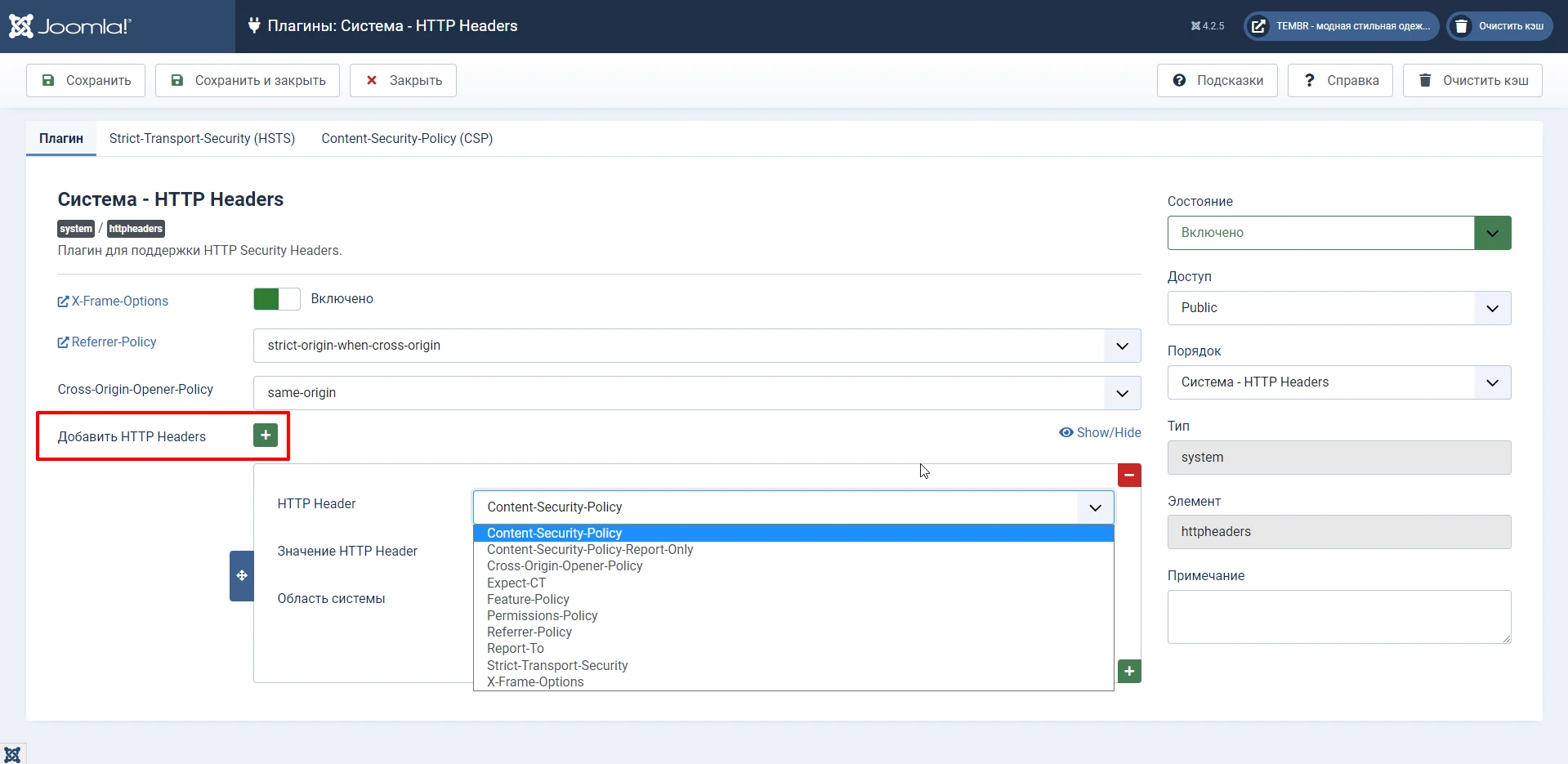Click into the Примечание text area
The height and width of the screenshot is (764, 1568).
[x=1339, y=617]
